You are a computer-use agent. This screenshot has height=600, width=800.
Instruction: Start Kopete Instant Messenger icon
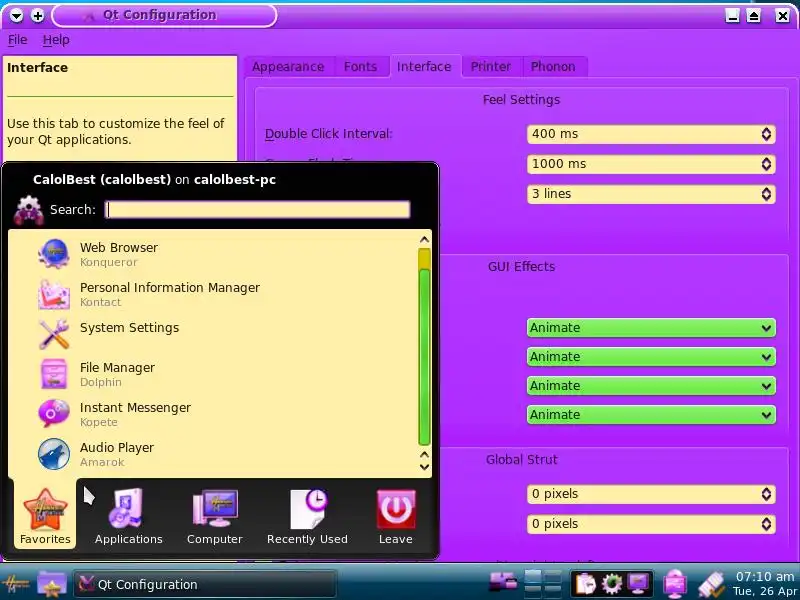click(x=54, y=414)
